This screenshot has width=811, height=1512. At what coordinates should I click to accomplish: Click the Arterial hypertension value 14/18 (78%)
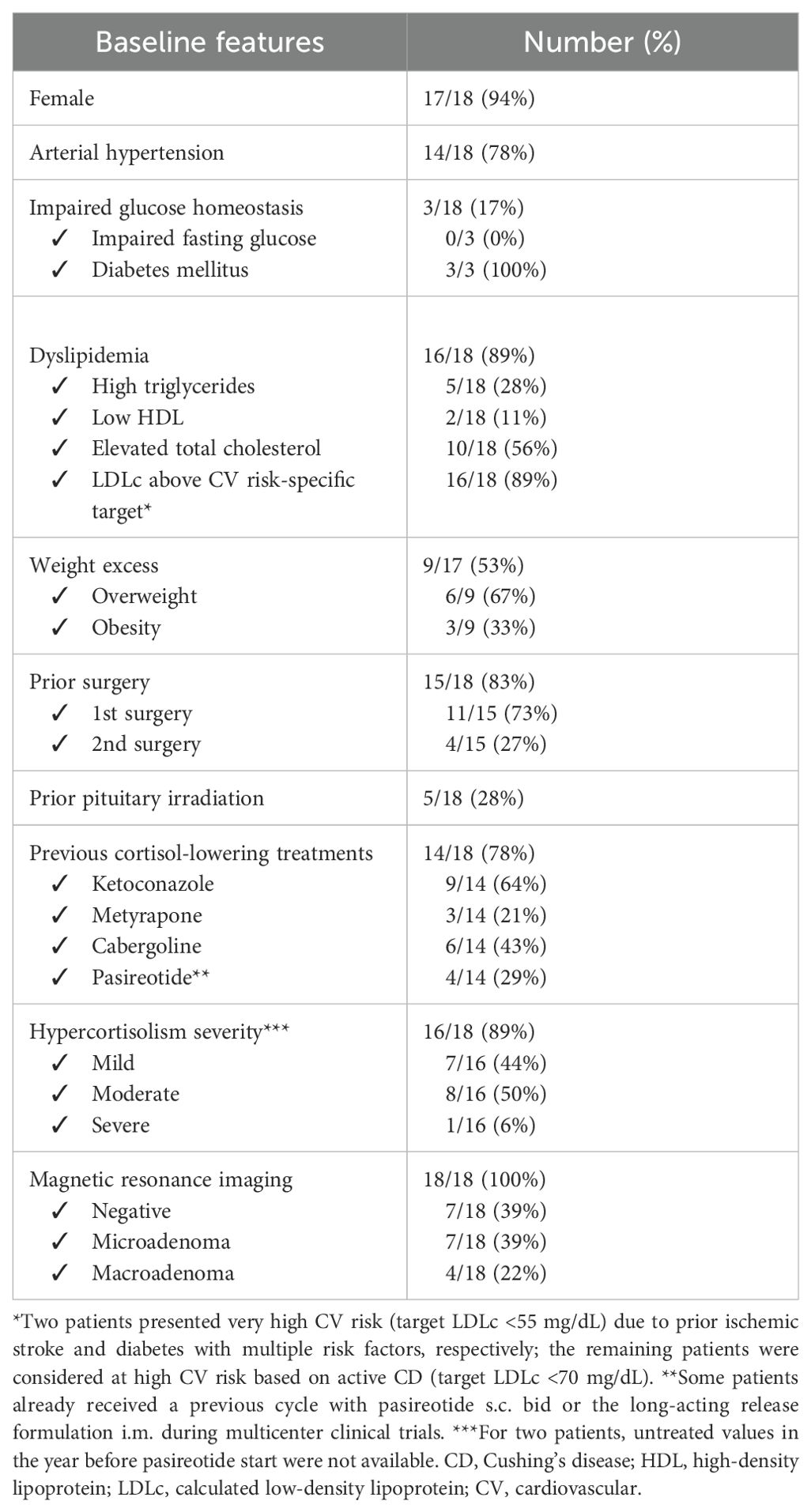(x=479, y=153)
